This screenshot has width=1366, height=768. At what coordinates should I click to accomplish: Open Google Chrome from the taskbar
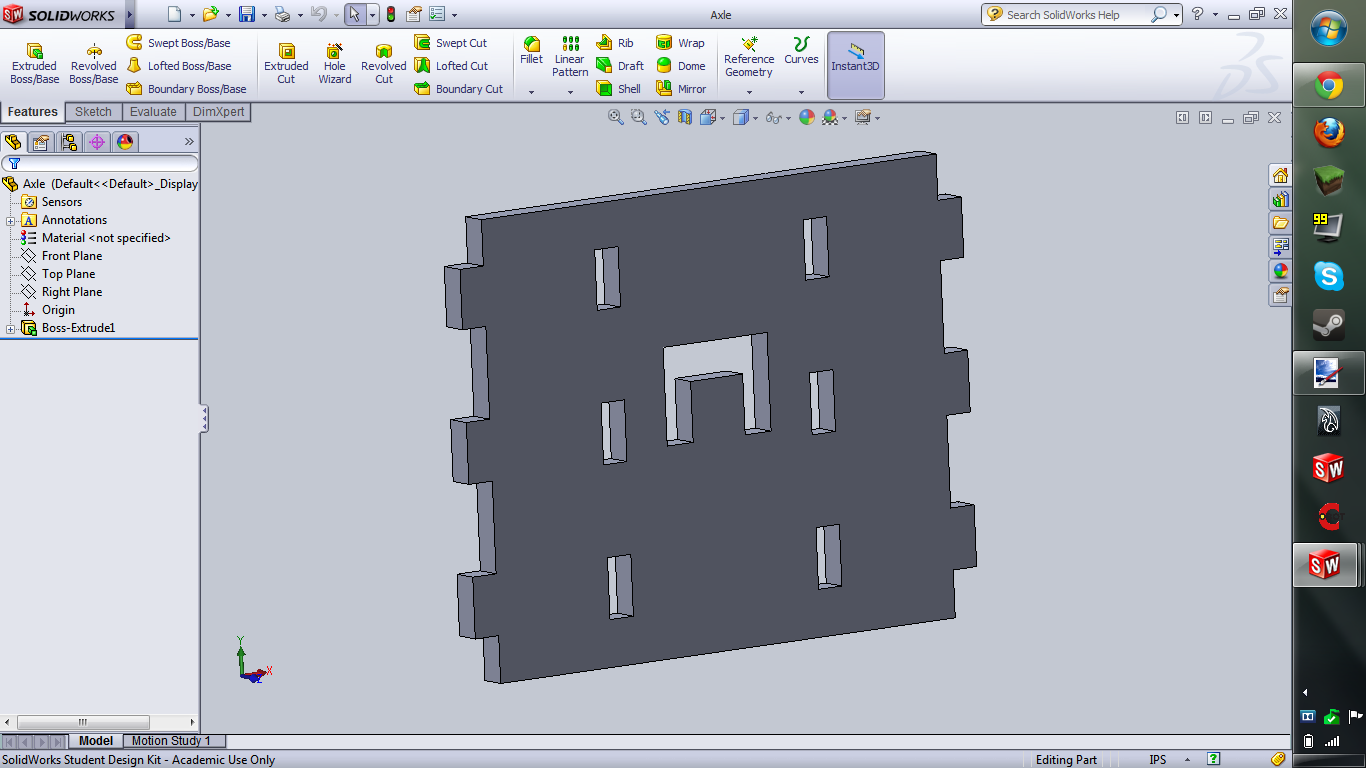(1329, 86)
